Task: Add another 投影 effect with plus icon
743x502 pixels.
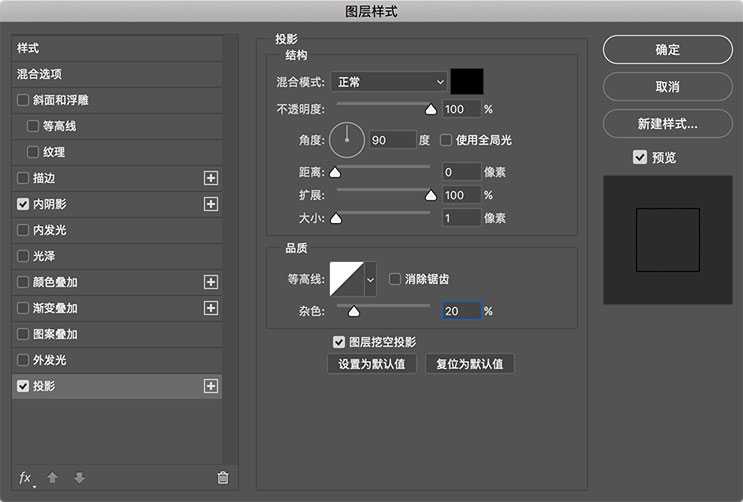Action: pos(211,386)
